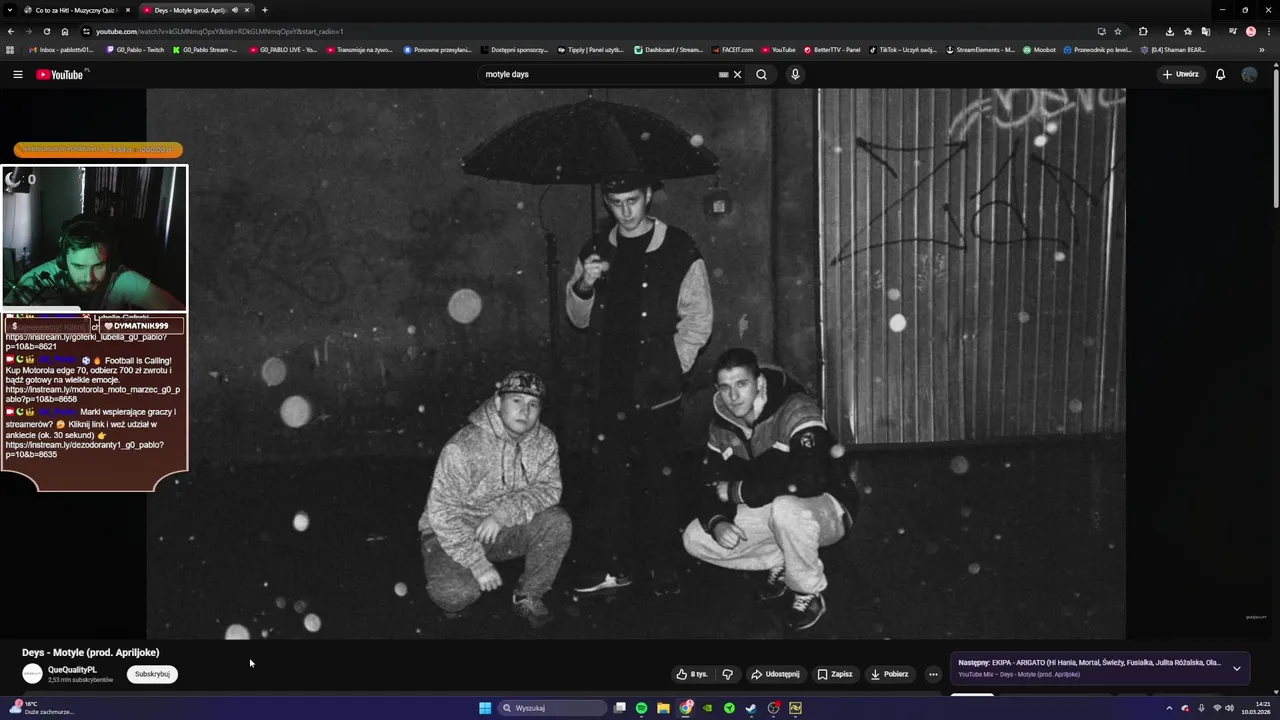Click the video title 'Deys - Motyle (prod. Apriljoke)'

(x=90, y=652)
